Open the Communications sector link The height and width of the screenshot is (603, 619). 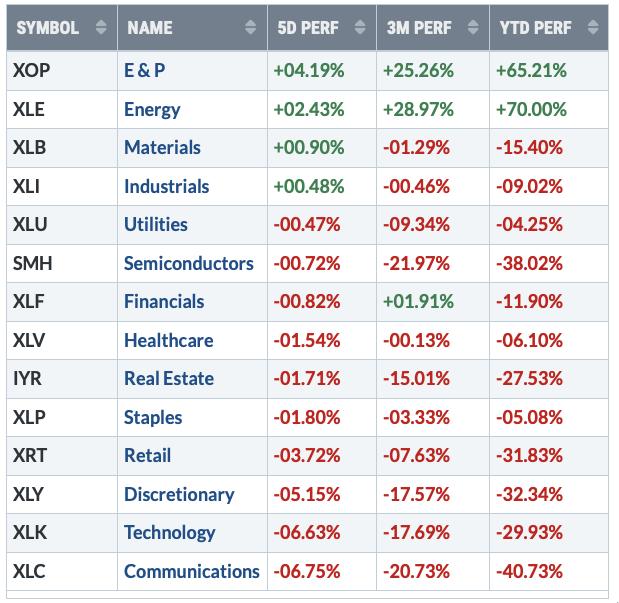pos(191,571)
